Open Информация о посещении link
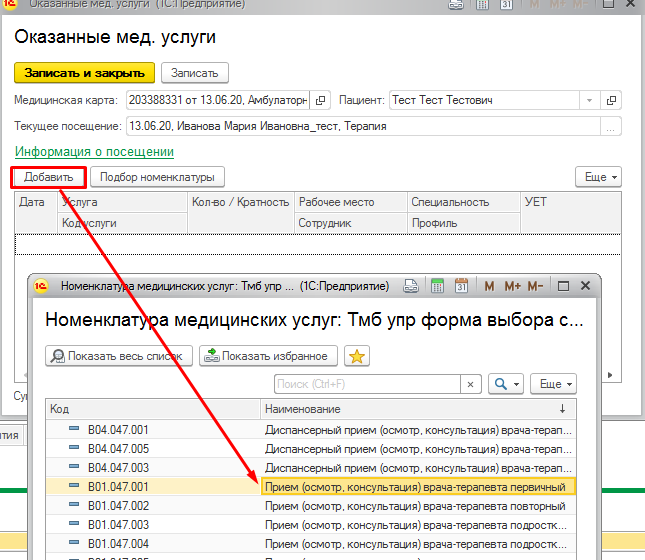The width and height of the screenshot is (645, 560). [94, 151]
